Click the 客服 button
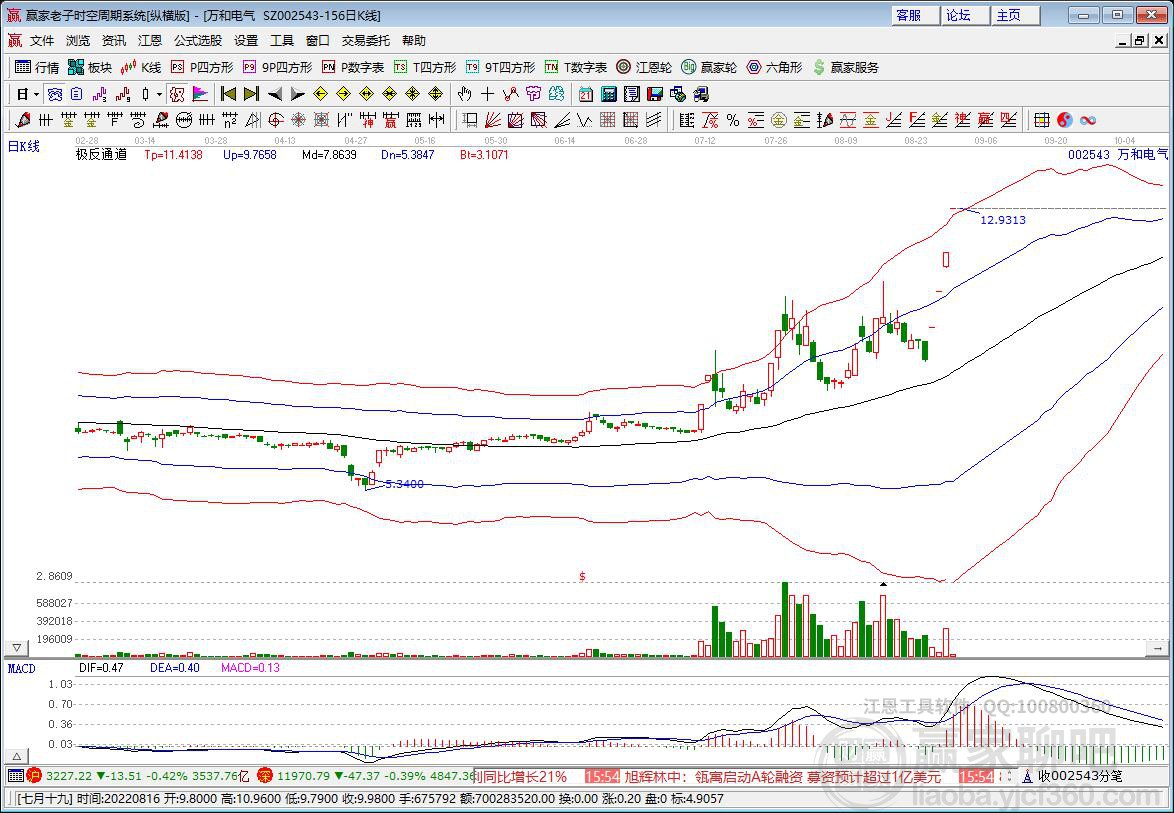Viewport: 1174px width, 813px height. click(916, 15)
